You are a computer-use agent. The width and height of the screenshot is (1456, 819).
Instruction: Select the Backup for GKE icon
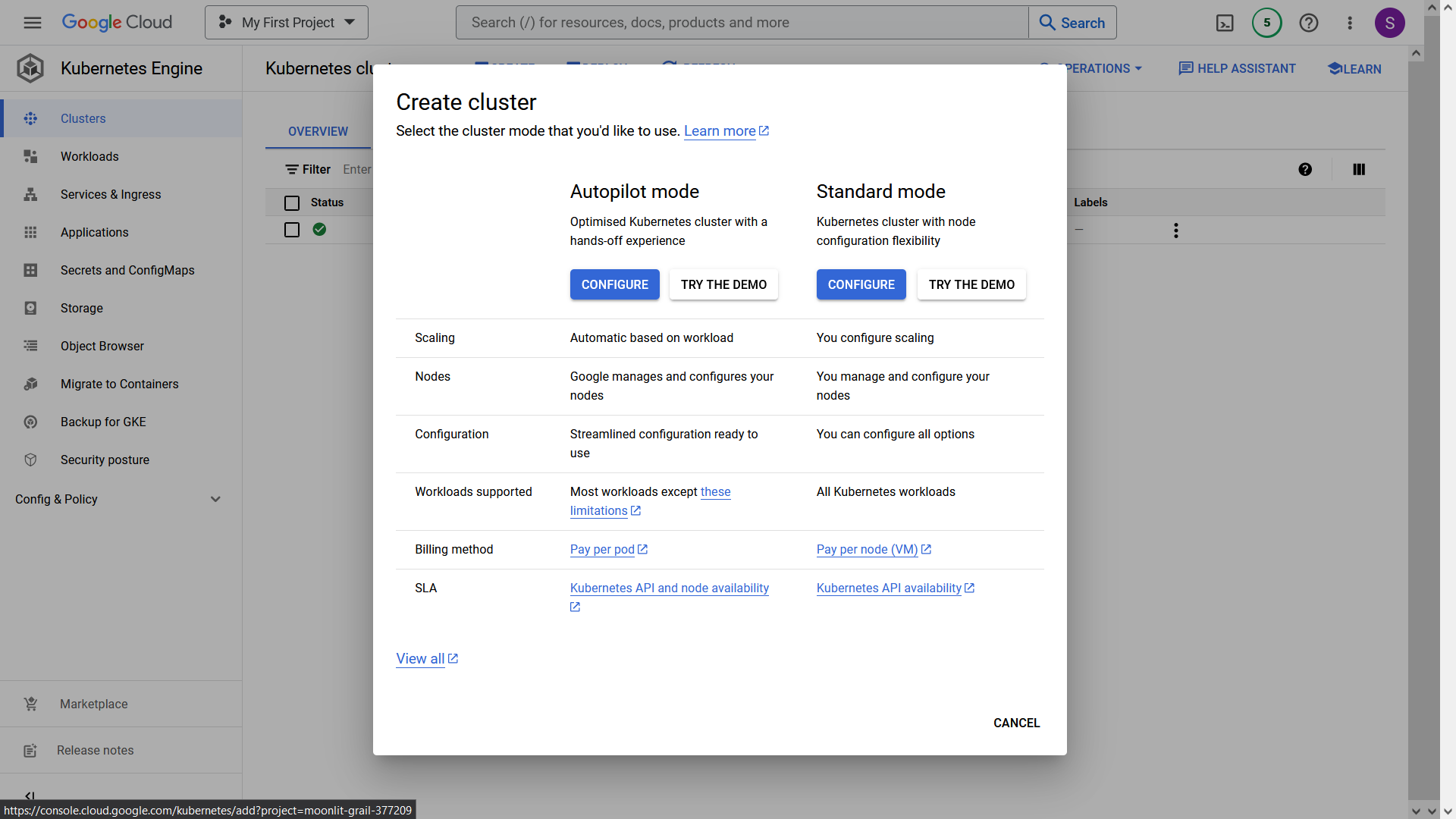tap(30, 422)
